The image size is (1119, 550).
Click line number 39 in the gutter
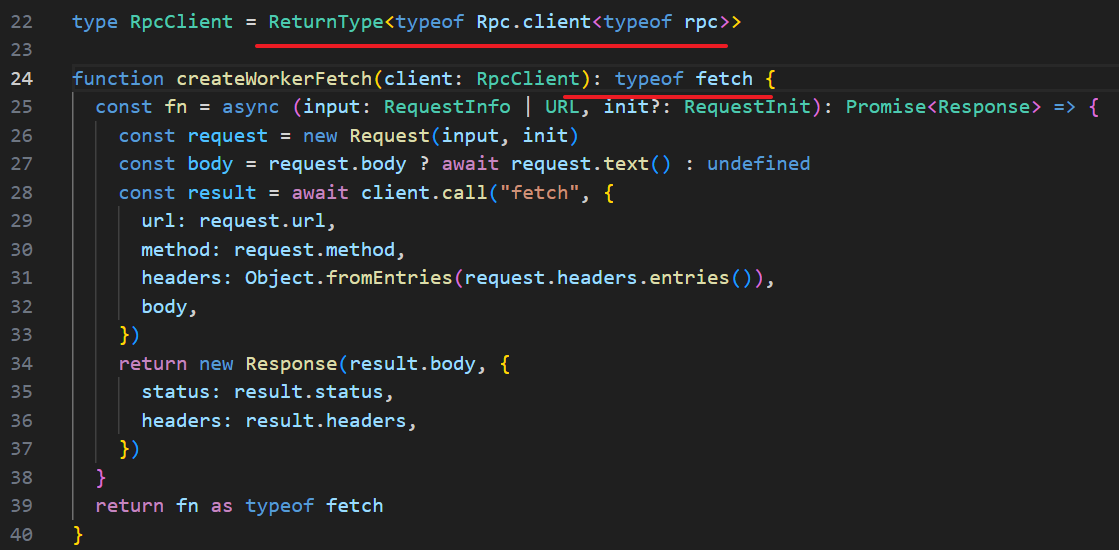click(21, 507)
